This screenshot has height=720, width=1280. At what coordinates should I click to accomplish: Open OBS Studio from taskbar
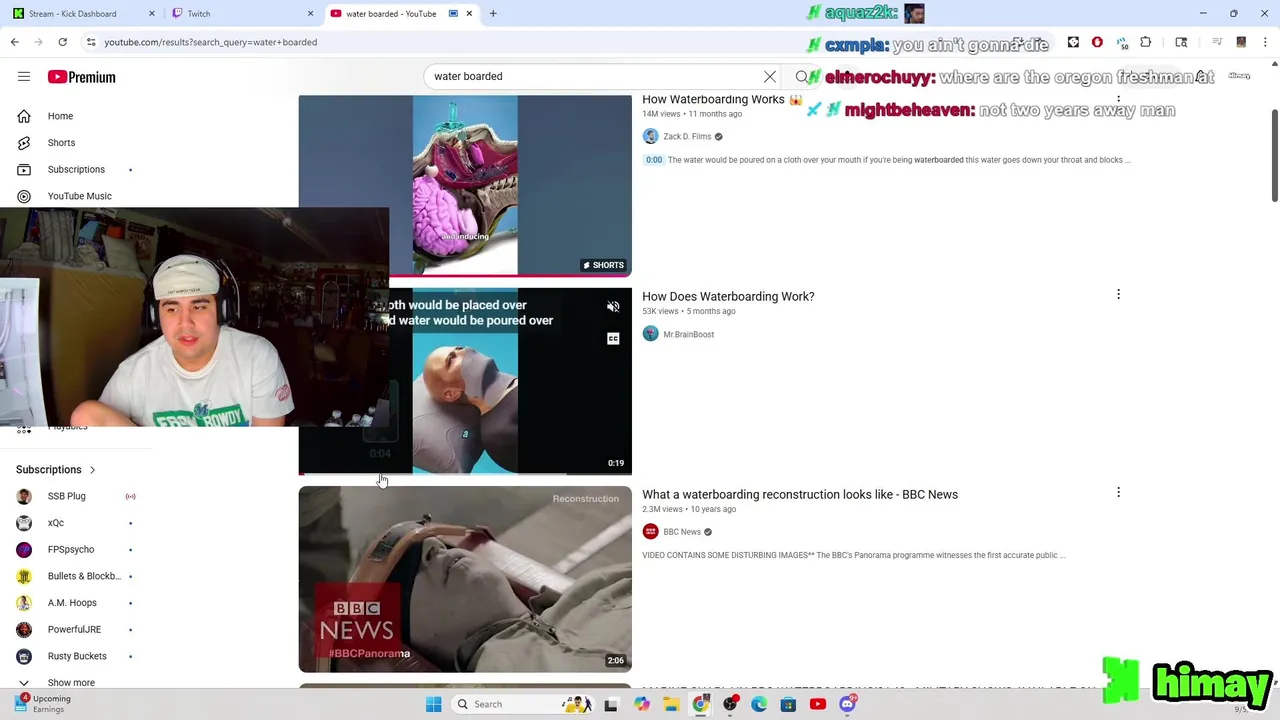(730, 704)
